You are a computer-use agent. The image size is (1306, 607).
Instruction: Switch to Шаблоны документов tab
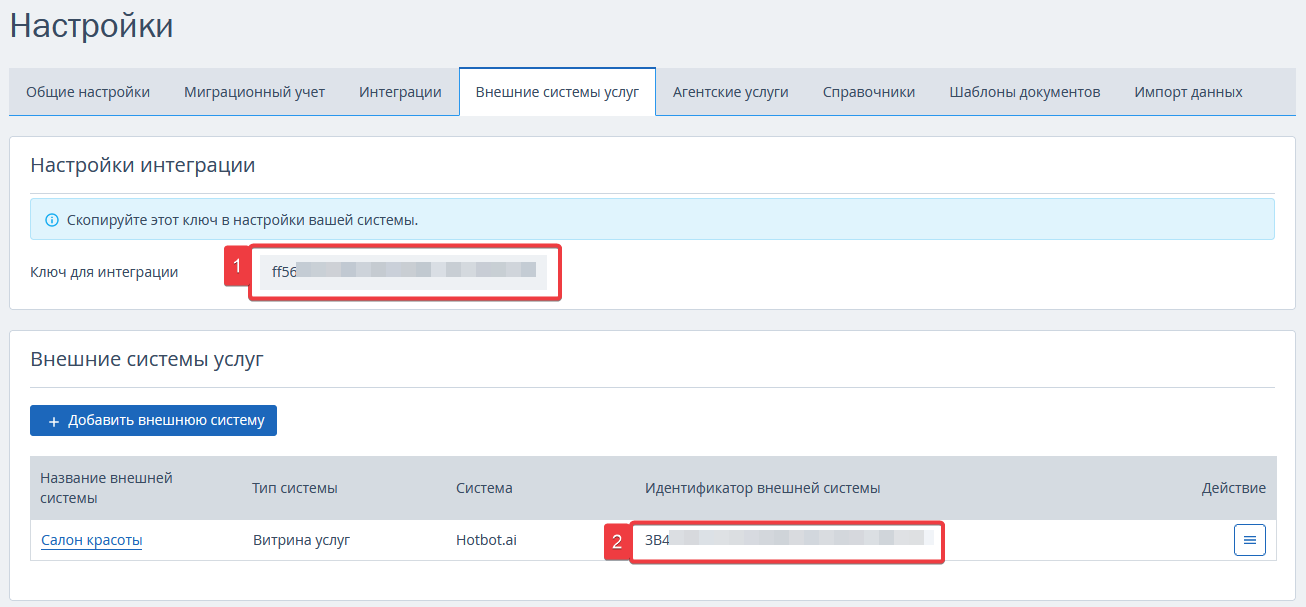click(x=1025, y=92)
